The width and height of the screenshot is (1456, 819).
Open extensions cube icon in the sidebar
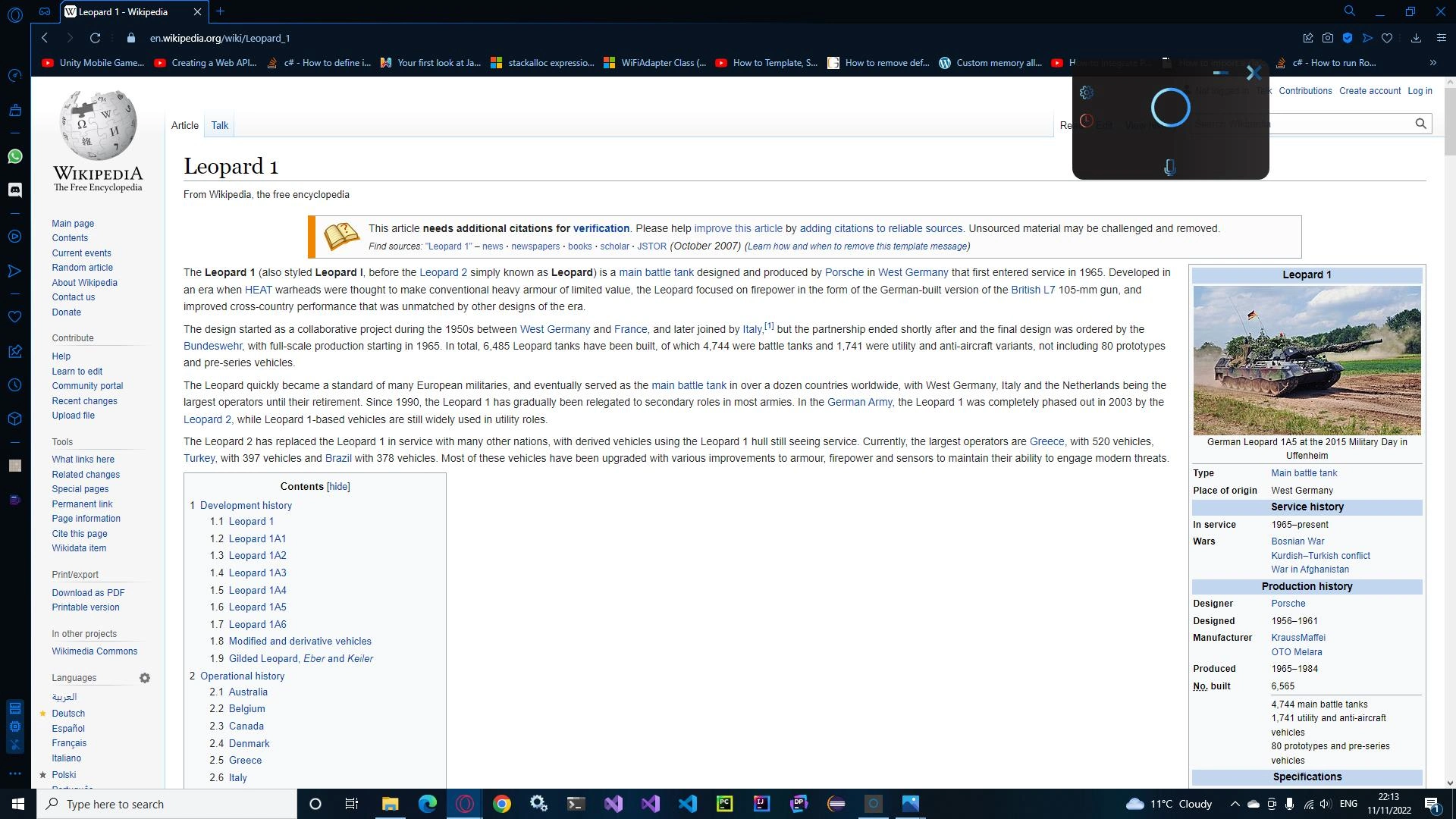tap(15, 419)
